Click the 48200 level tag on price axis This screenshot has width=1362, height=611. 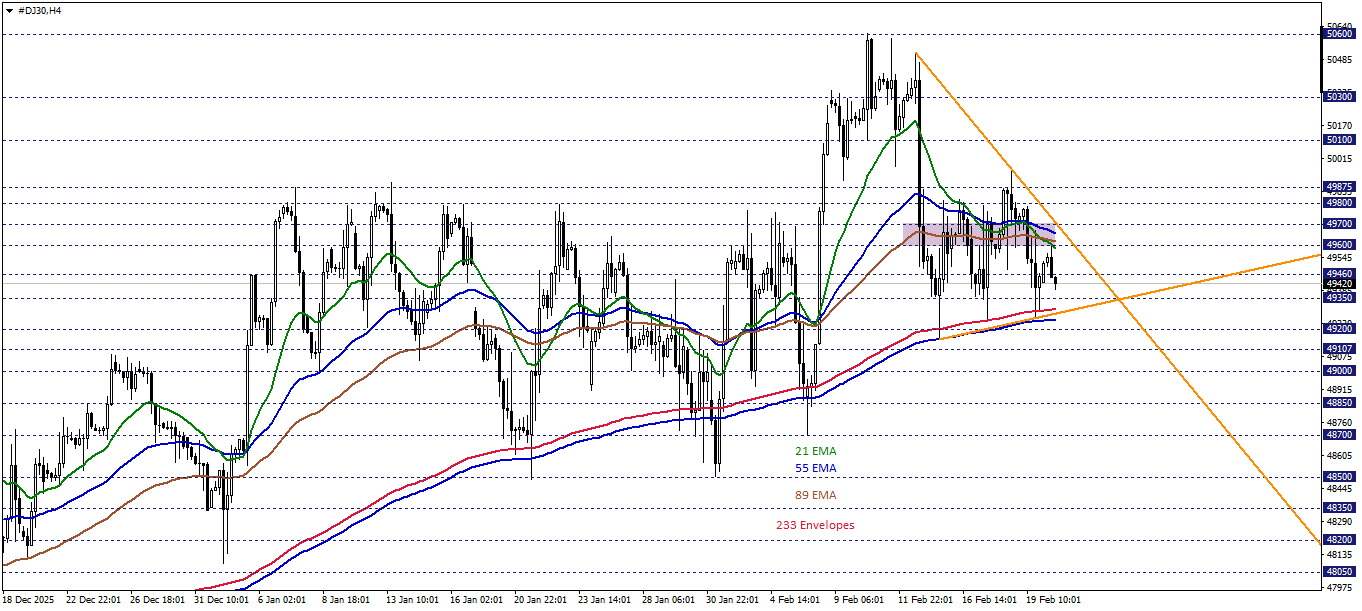(1340, 540)
